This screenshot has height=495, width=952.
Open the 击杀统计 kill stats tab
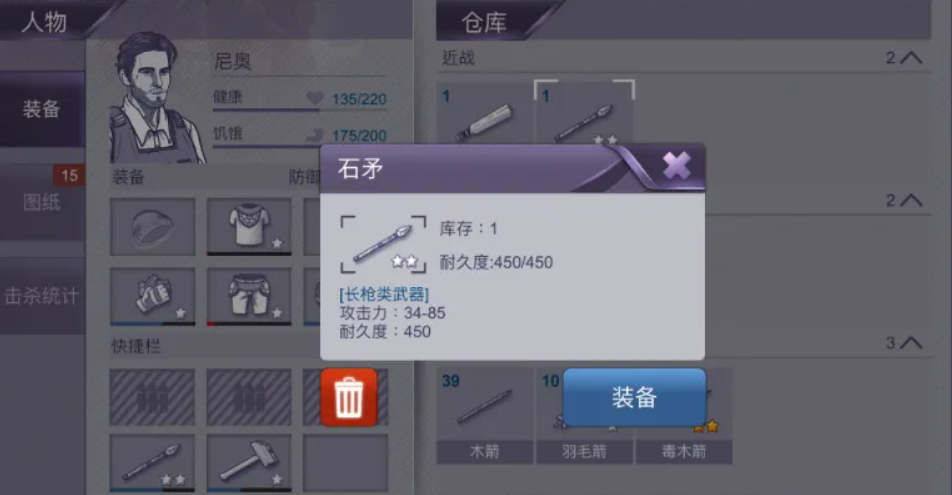pos(42,296)
